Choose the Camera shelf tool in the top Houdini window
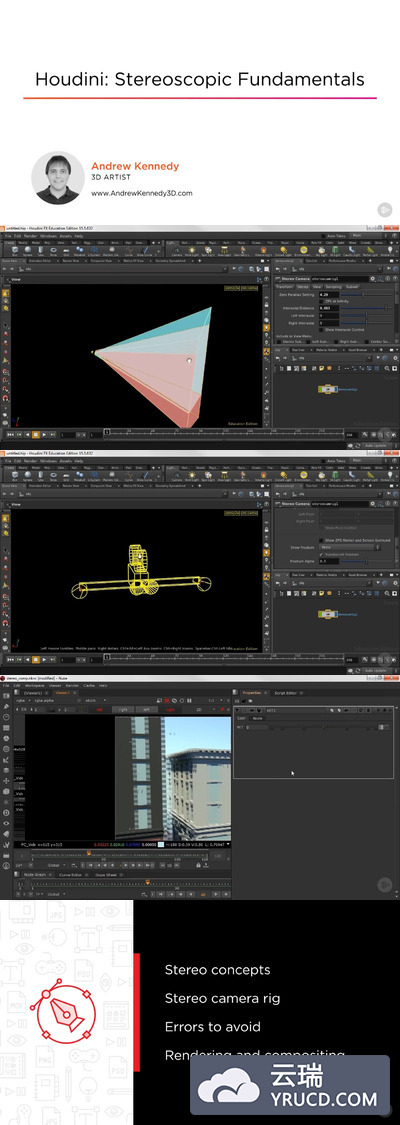 click(x=176, y=250)
